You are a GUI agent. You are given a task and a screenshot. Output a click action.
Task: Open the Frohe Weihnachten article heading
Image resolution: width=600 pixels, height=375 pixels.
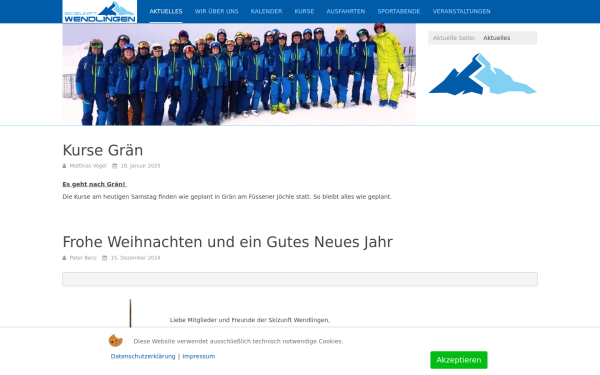point(227,242)
